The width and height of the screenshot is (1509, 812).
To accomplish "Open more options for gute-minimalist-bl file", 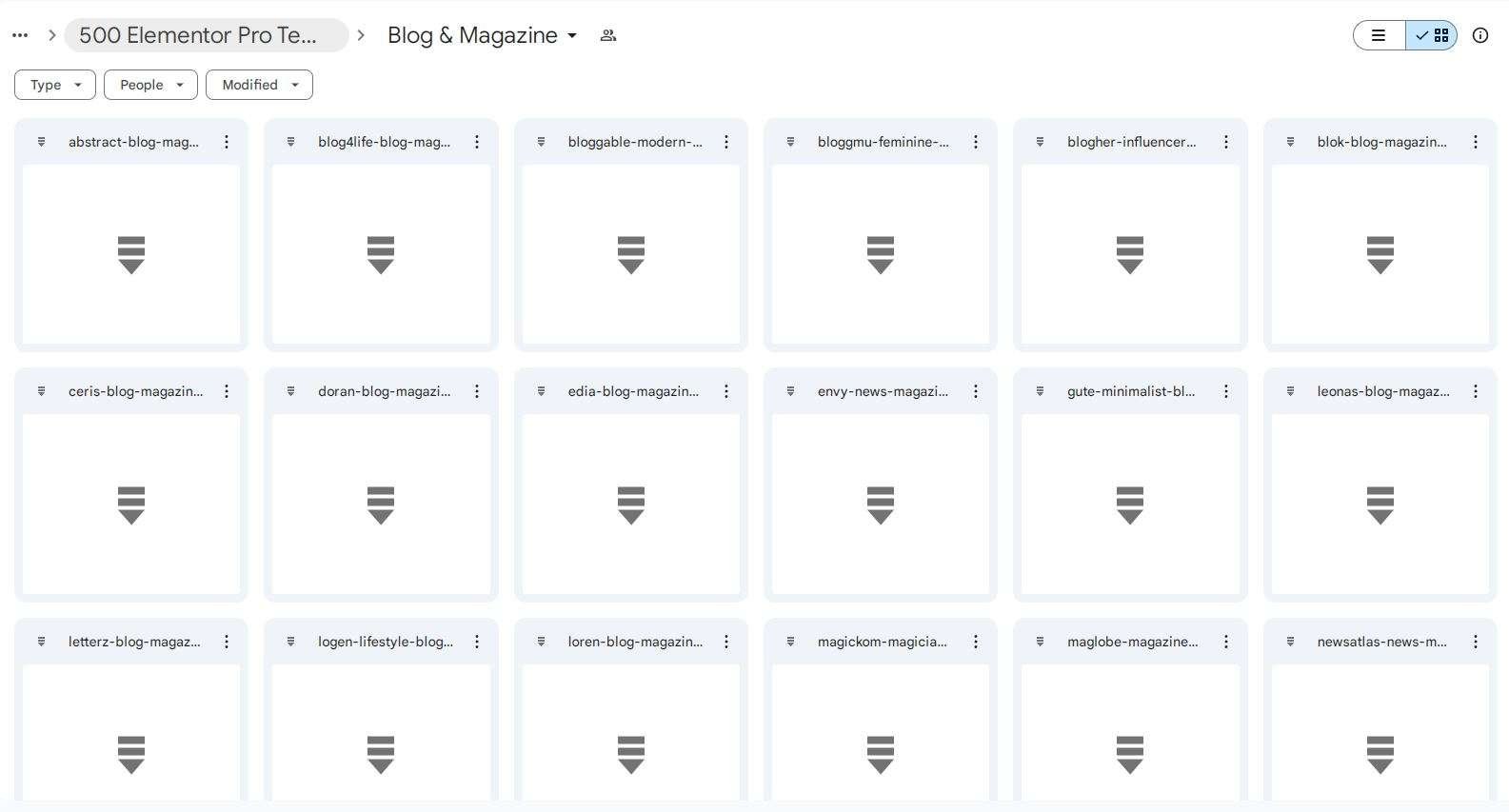I will (x=1226, y=391).
